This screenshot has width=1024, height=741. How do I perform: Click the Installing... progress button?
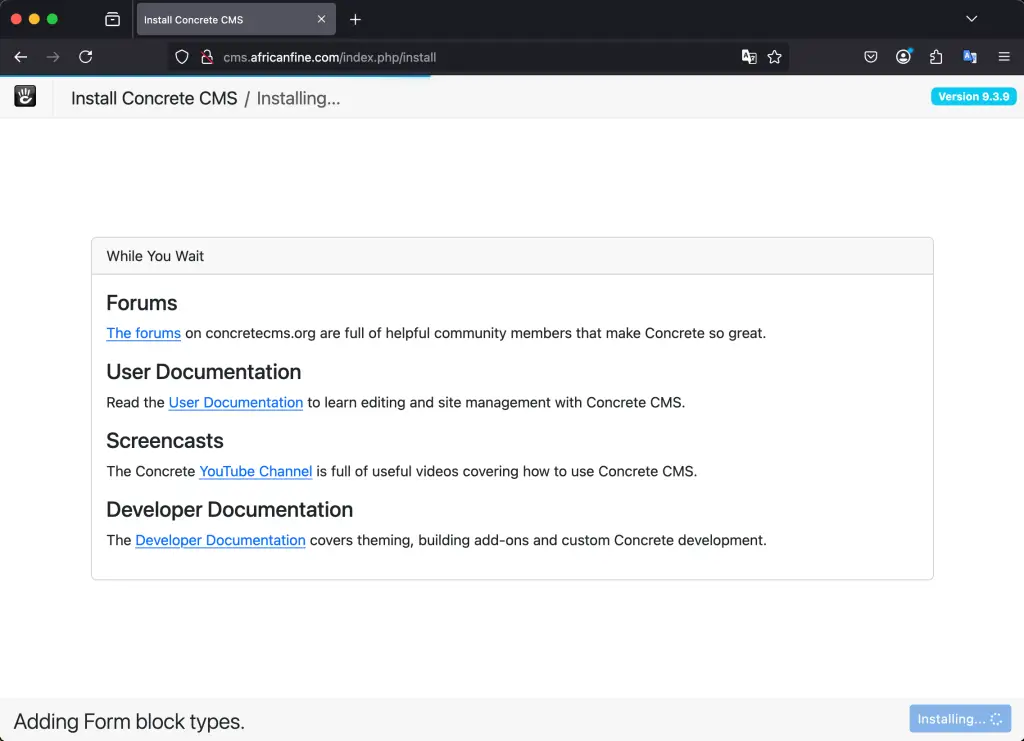click(x=959, y=719)
